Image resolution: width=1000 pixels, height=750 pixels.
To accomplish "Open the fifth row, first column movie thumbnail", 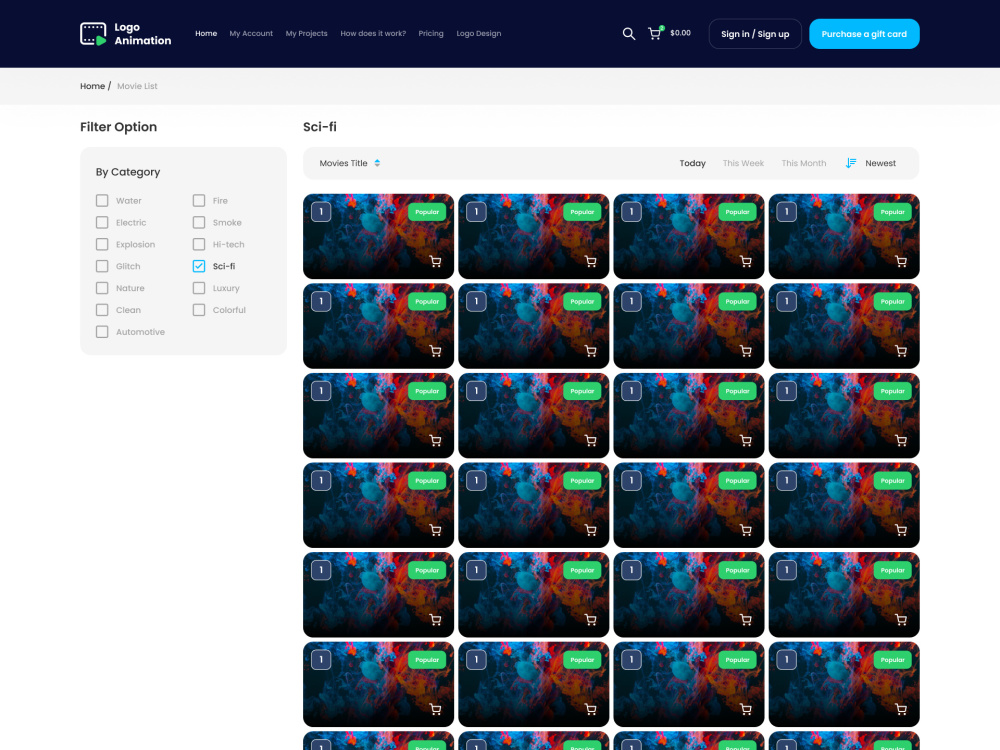I will 378,595.
